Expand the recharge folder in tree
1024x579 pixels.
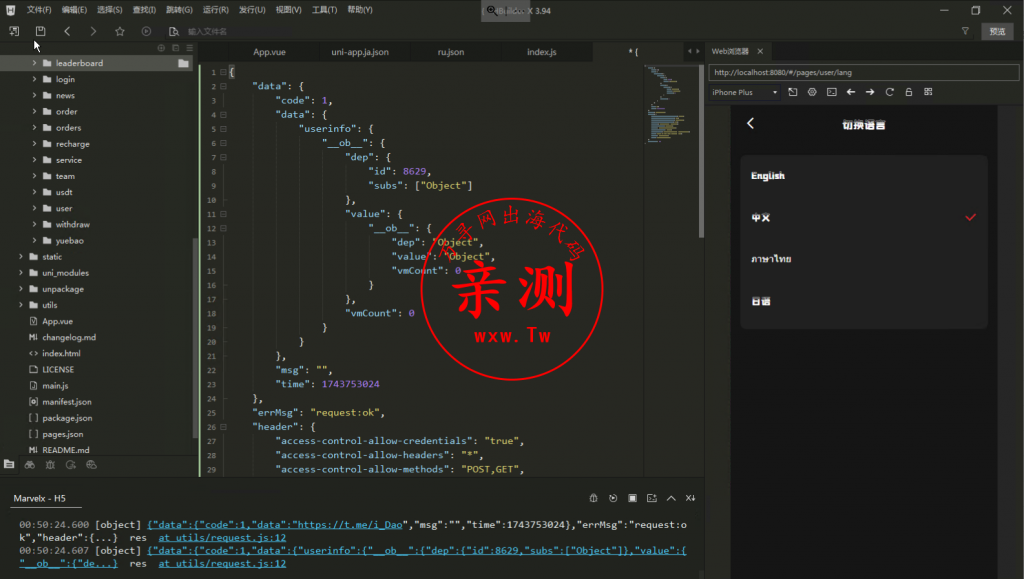pos(34,144)
